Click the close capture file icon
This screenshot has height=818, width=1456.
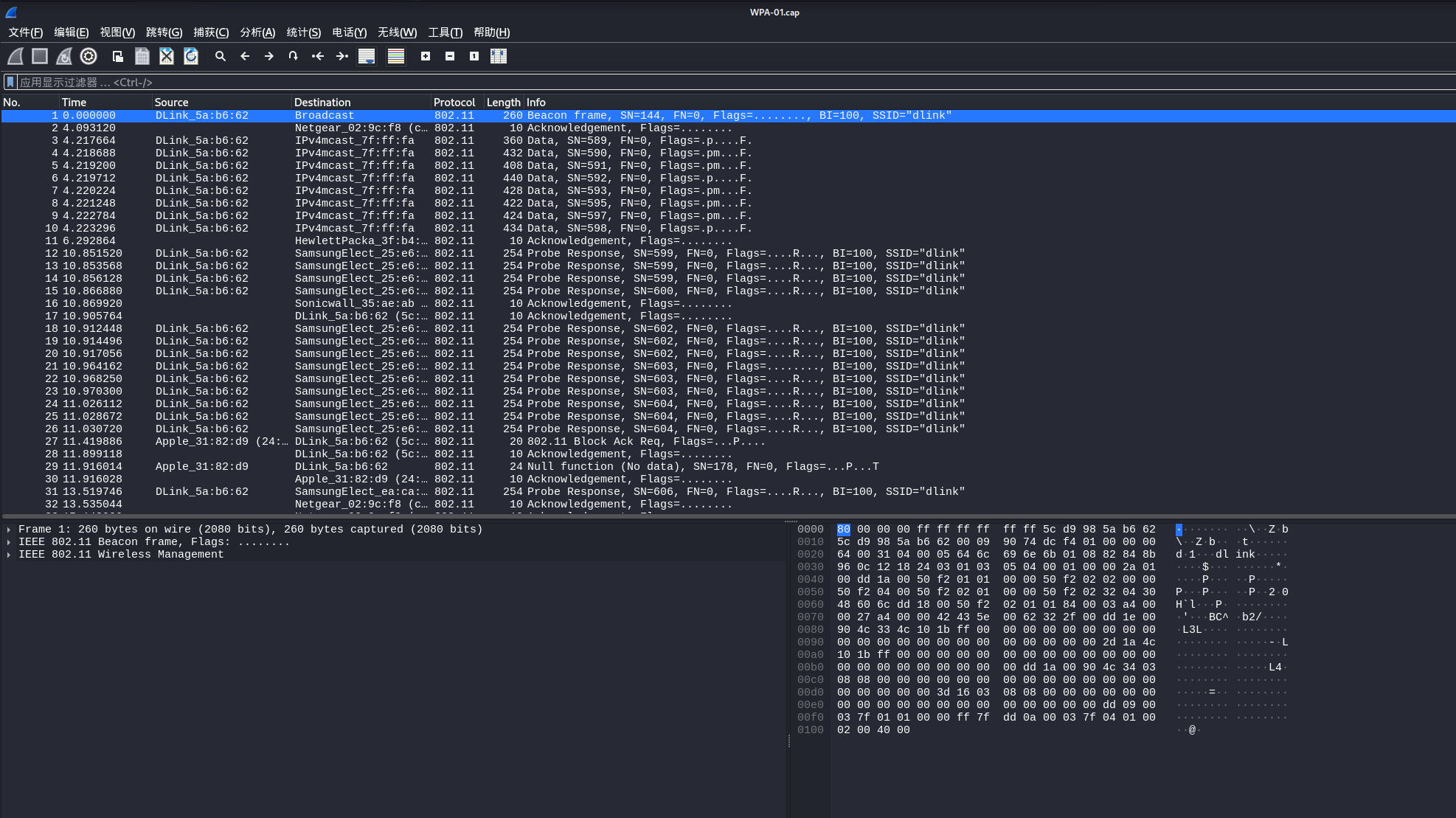click(x=167, y=56)
